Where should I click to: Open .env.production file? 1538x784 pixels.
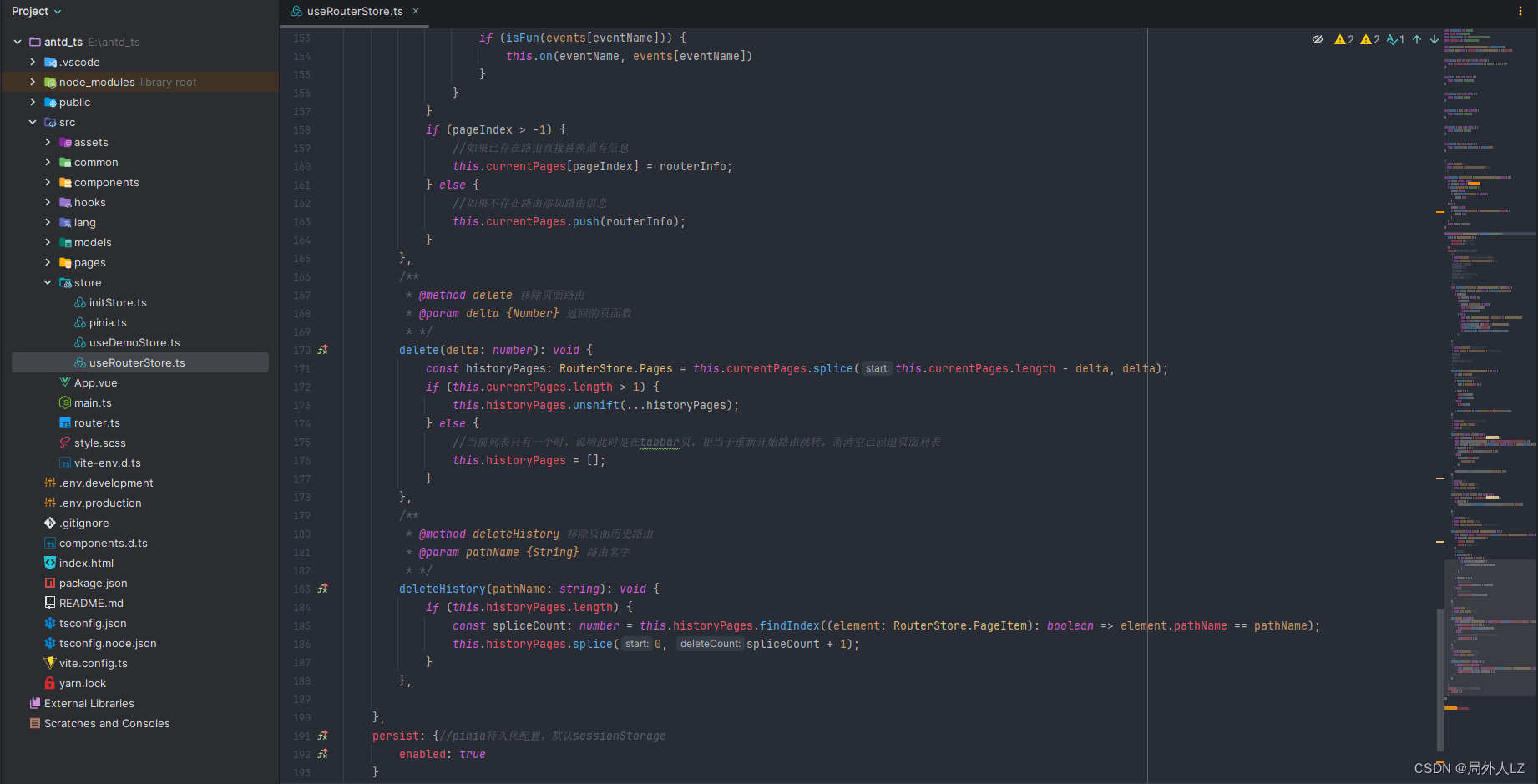point(100,503)
